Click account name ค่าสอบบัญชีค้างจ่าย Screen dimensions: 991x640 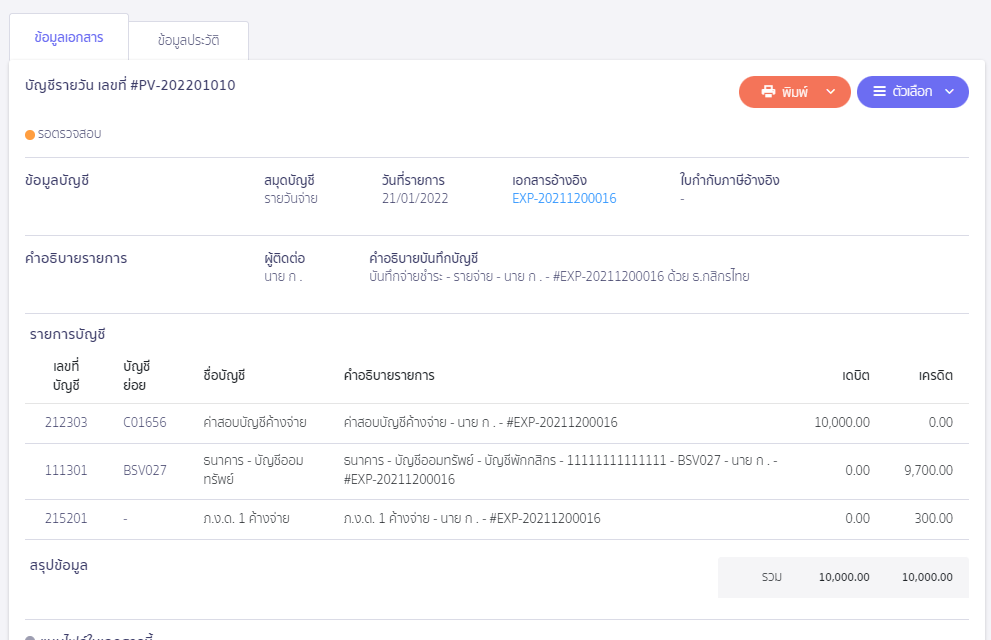click(x=255, y=422)
